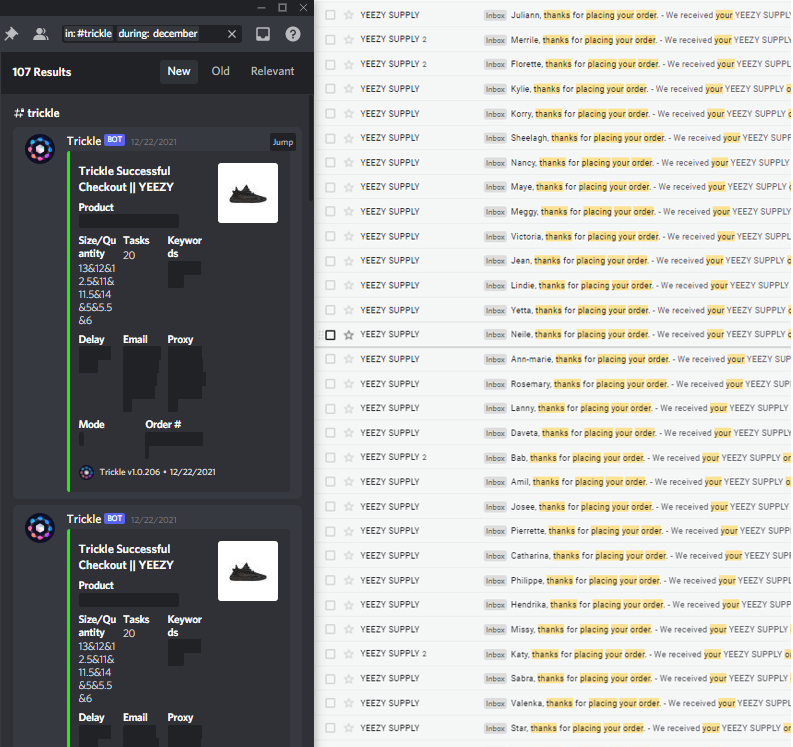
Task: Star the Rosemary order email
Action: (348, 384)
